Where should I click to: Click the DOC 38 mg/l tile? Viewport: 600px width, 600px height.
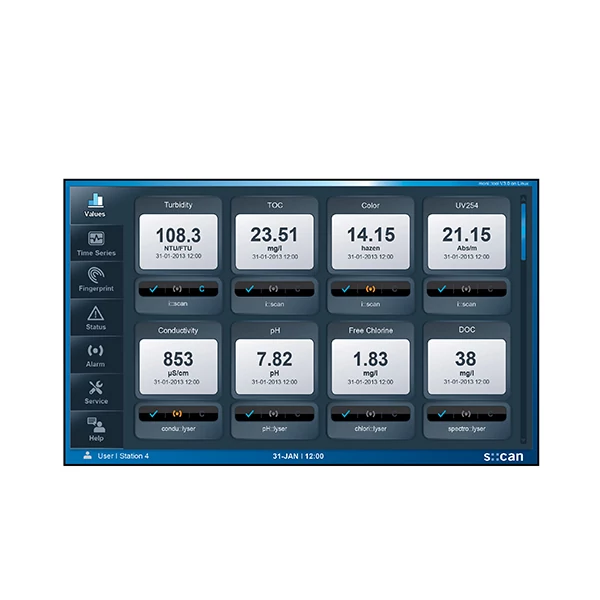coord(466,366)
